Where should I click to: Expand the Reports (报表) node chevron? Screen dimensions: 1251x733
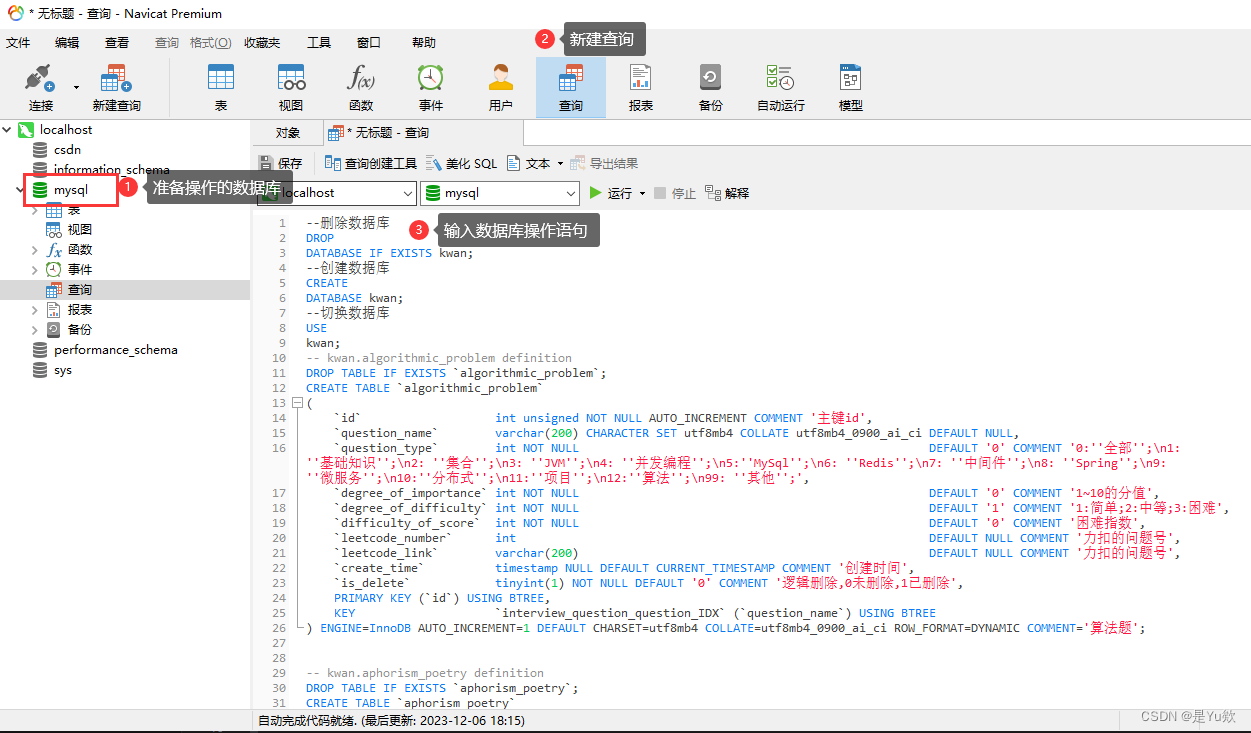tap(35, 310)
